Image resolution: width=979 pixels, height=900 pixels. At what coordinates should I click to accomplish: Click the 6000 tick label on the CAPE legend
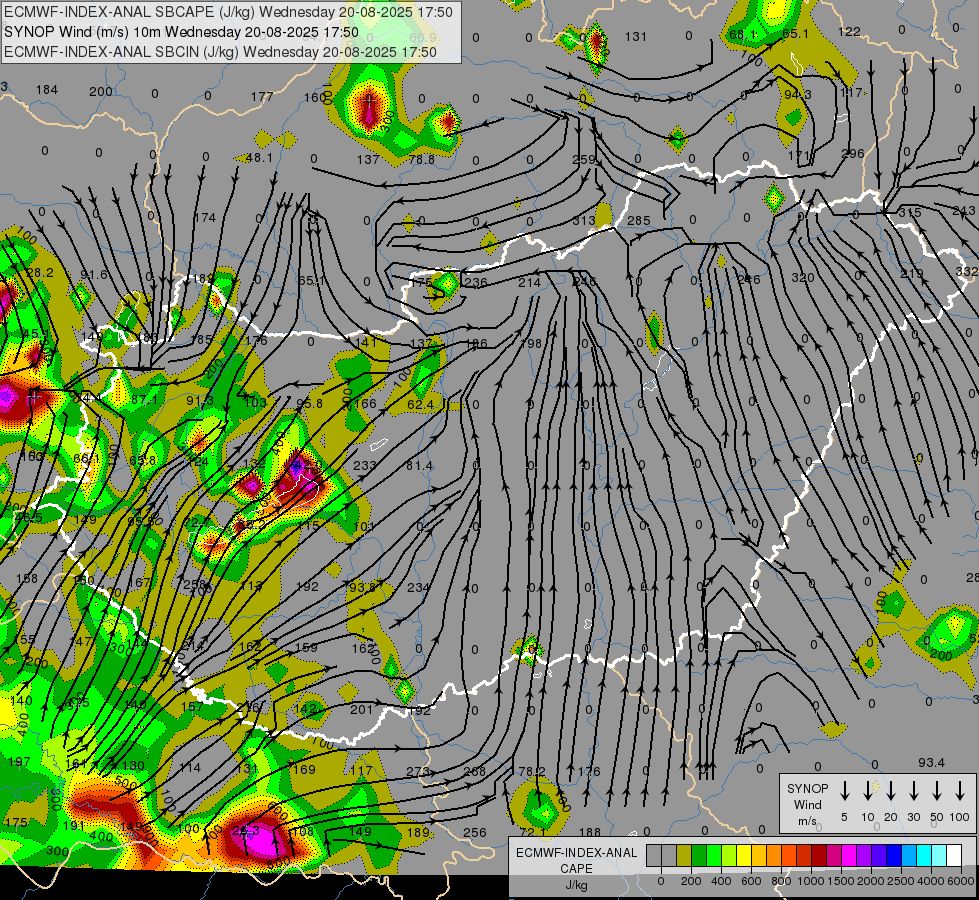point(962,881)
